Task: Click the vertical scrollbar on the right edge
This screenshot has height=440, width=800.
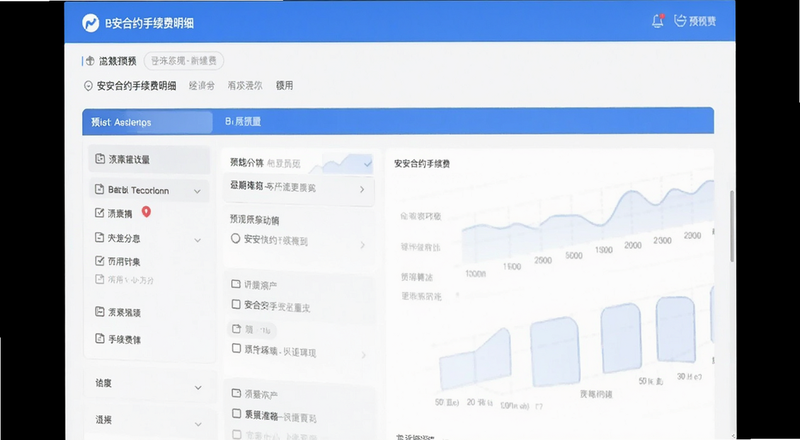Action: [x=732, y=226]
